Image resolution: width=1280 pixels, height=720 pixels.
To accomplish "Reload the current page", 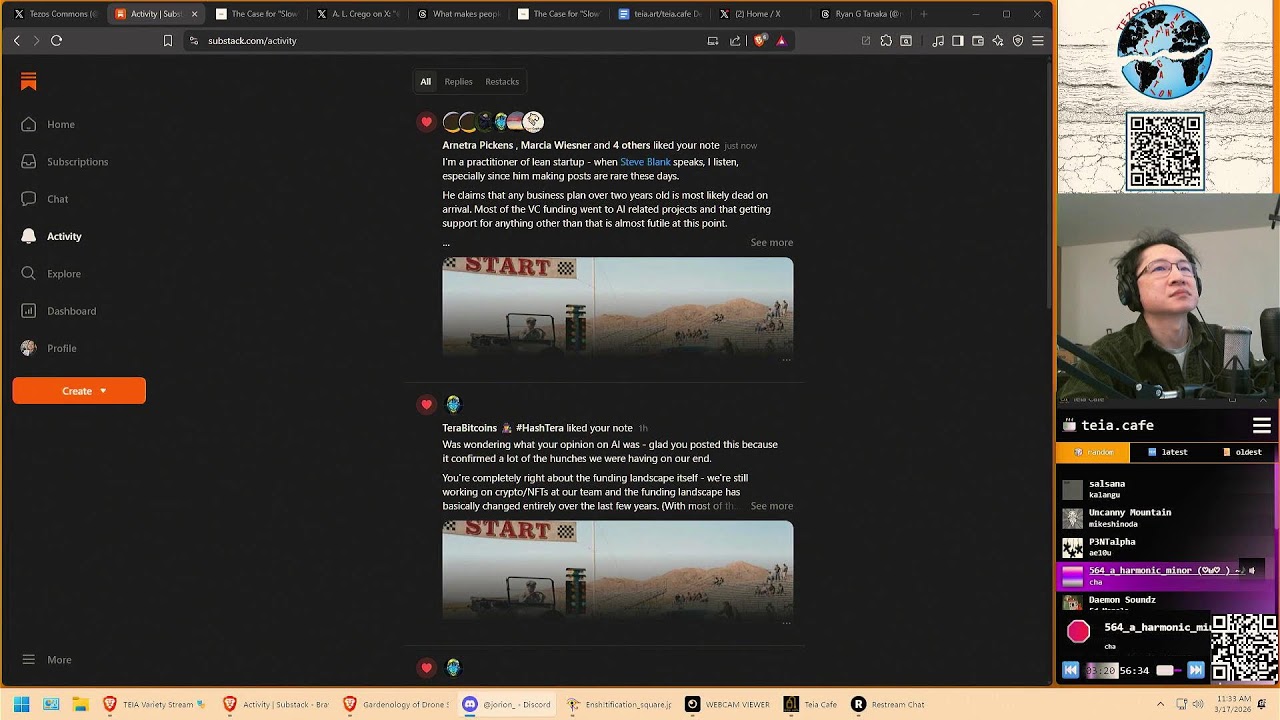I will (x=57, y=41).
